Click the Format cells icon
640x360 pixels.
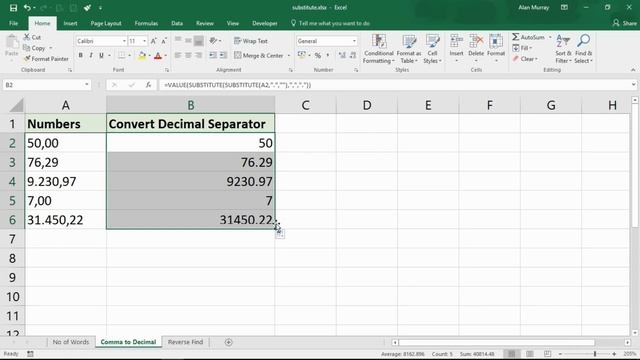coord(496,42)
